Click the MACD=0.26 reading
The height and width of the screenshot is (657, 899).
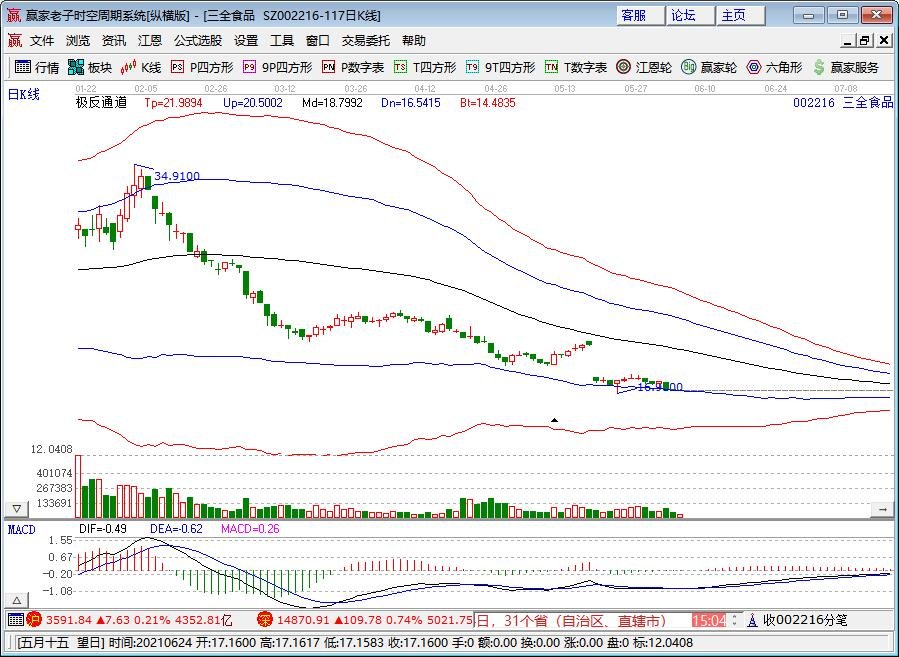251,529
